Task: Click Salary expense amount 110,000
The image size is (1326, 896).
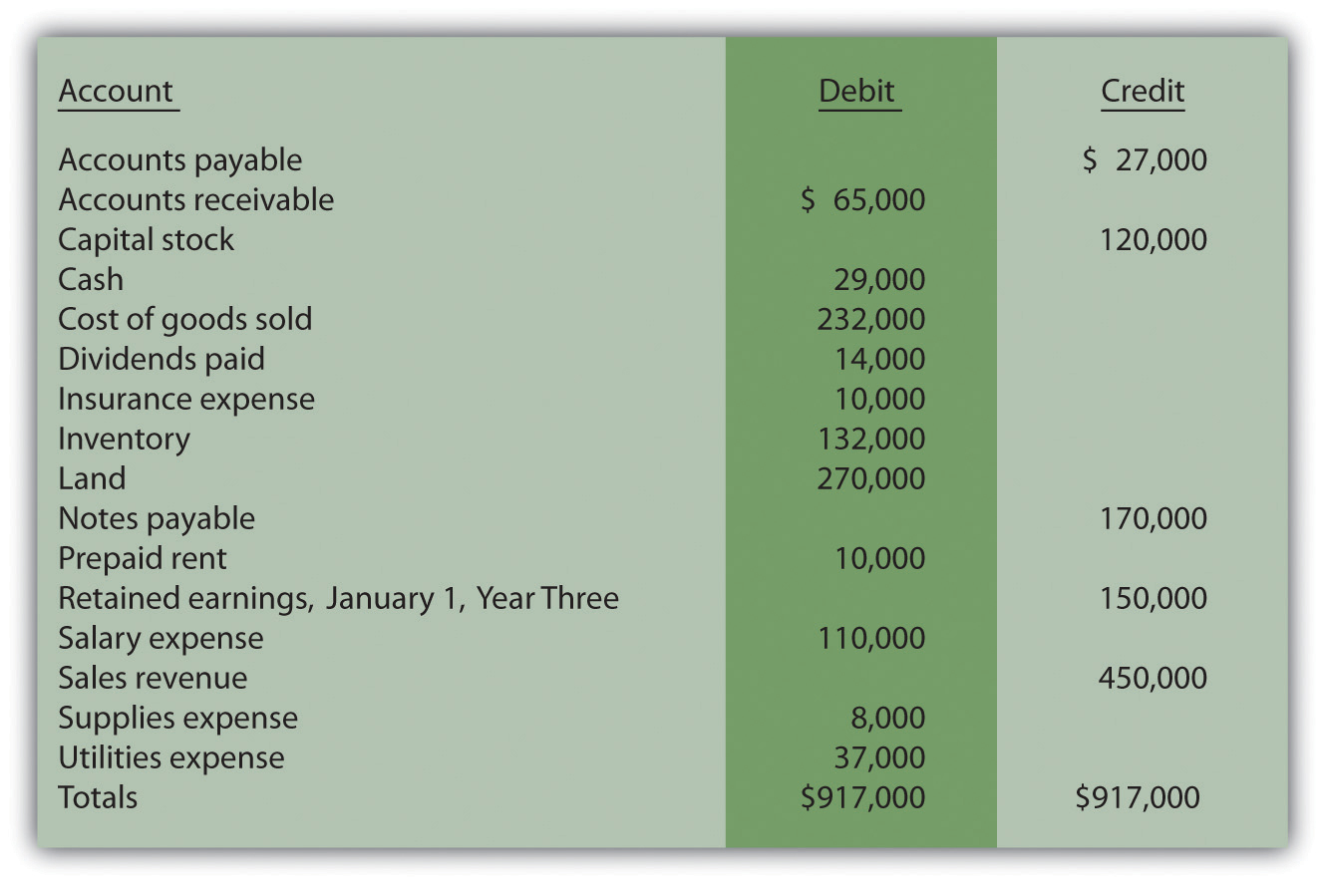Action: click(x=871, y=638)
